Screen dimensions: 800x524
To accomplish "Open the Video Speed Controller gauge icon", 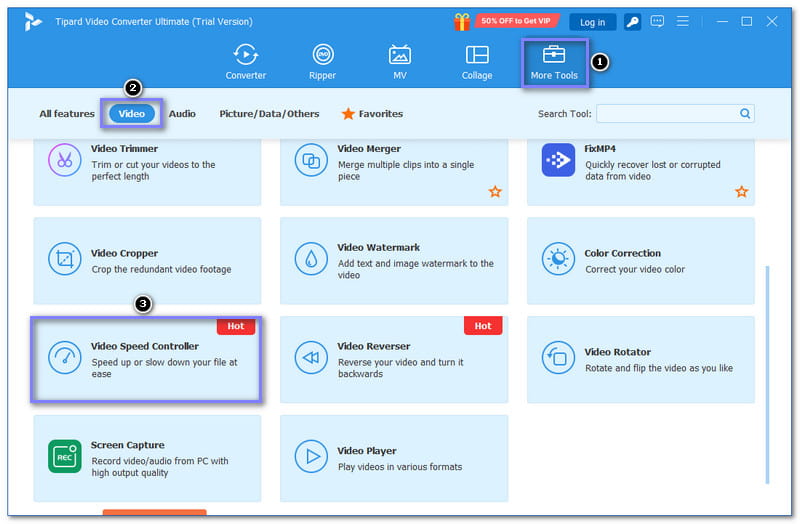I will coord(65,358).
